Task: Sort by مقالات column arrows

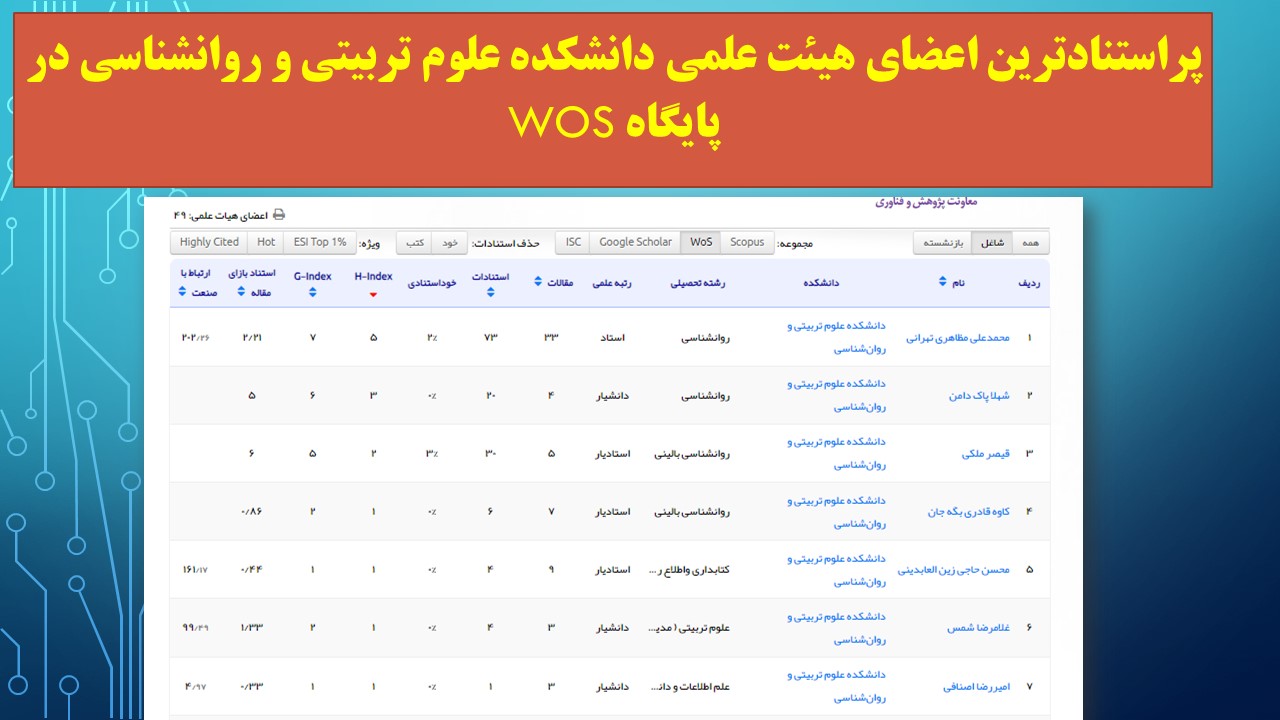Action: 539,282
